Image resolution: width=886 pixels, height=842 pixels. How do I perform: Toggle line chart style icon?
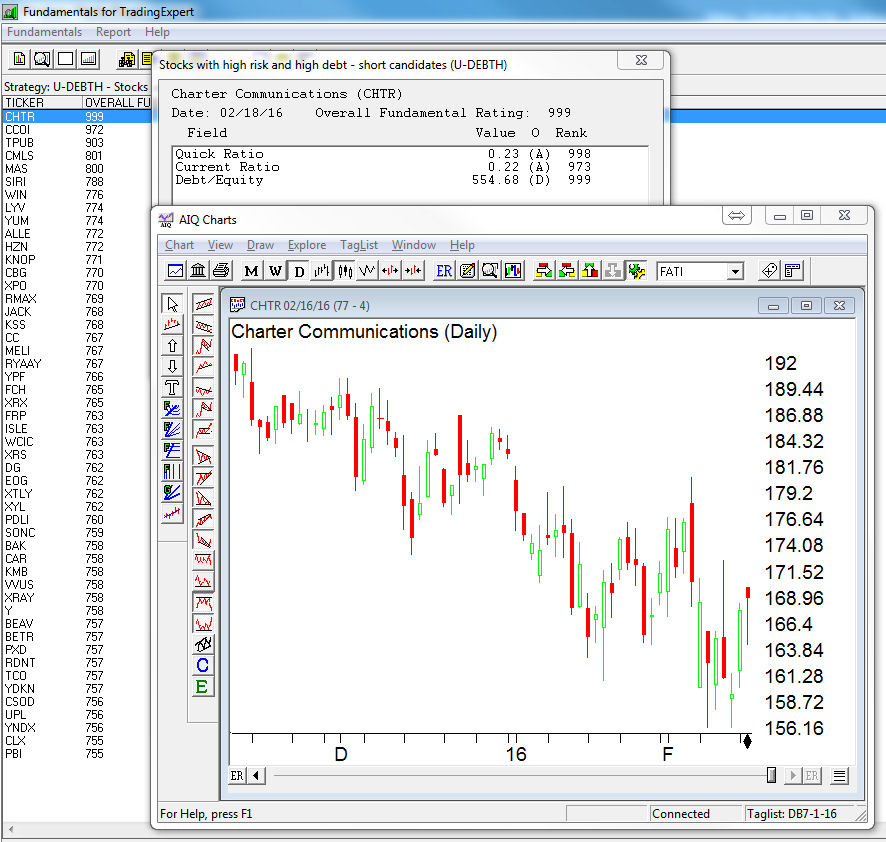click(x=367, y=271)
